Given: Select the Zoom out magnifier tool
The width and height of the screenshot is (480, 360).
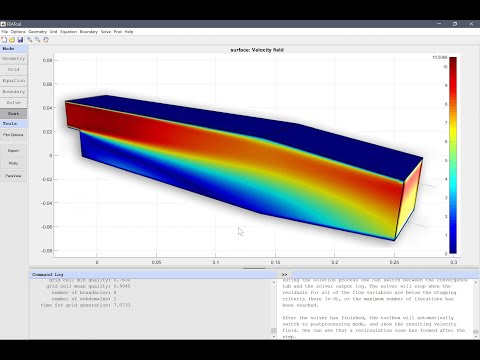Looking at the screenshot, I should (x=38, y=40).
